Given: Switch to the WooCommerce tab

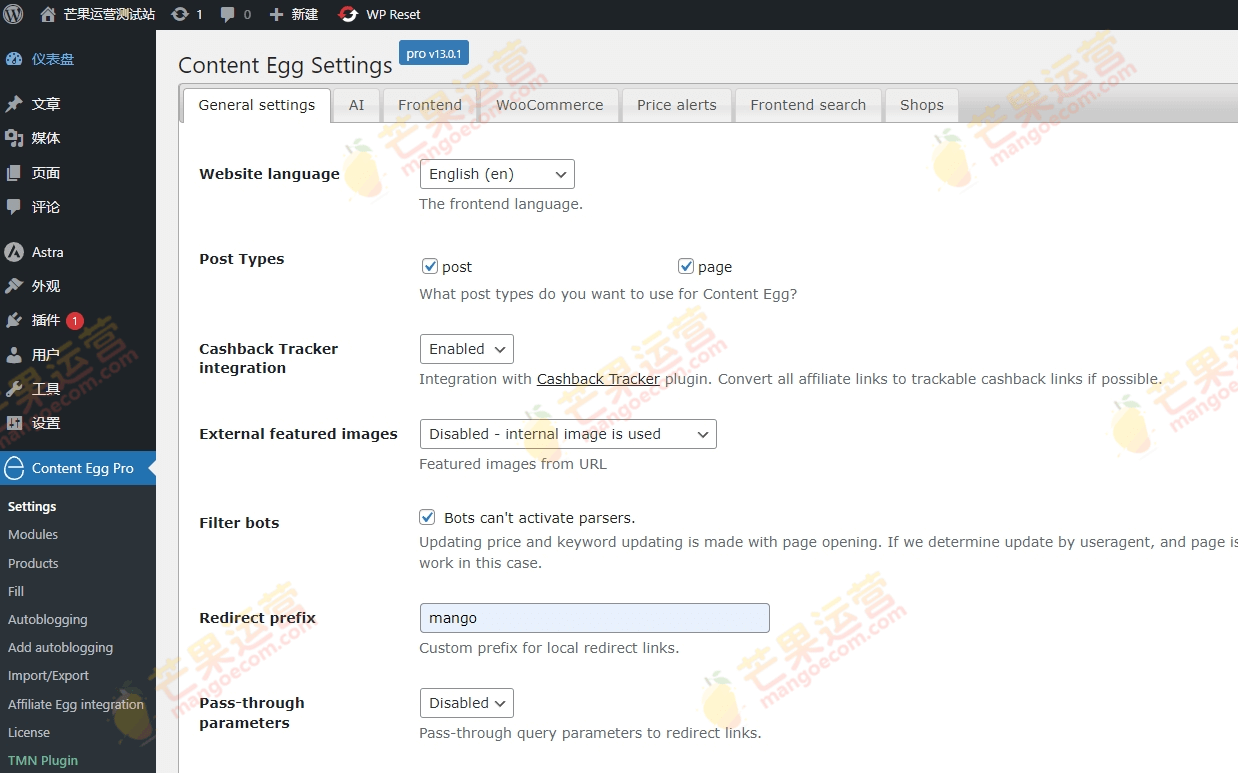Looking at the screenshot, I should click(549, 104).
